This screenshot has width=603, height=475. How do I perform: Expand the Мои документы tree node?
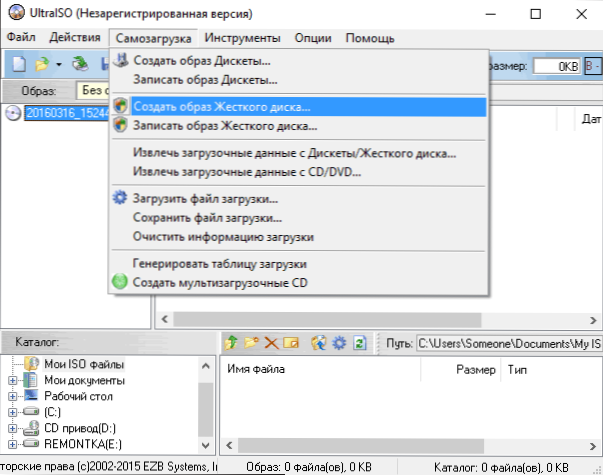[x=12, y=380]
